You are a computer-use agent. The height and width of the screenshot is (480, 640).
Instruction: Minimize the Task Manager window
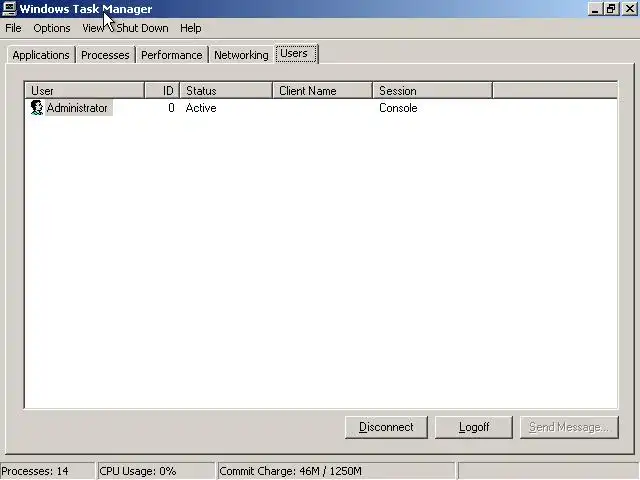click(595, 9)
